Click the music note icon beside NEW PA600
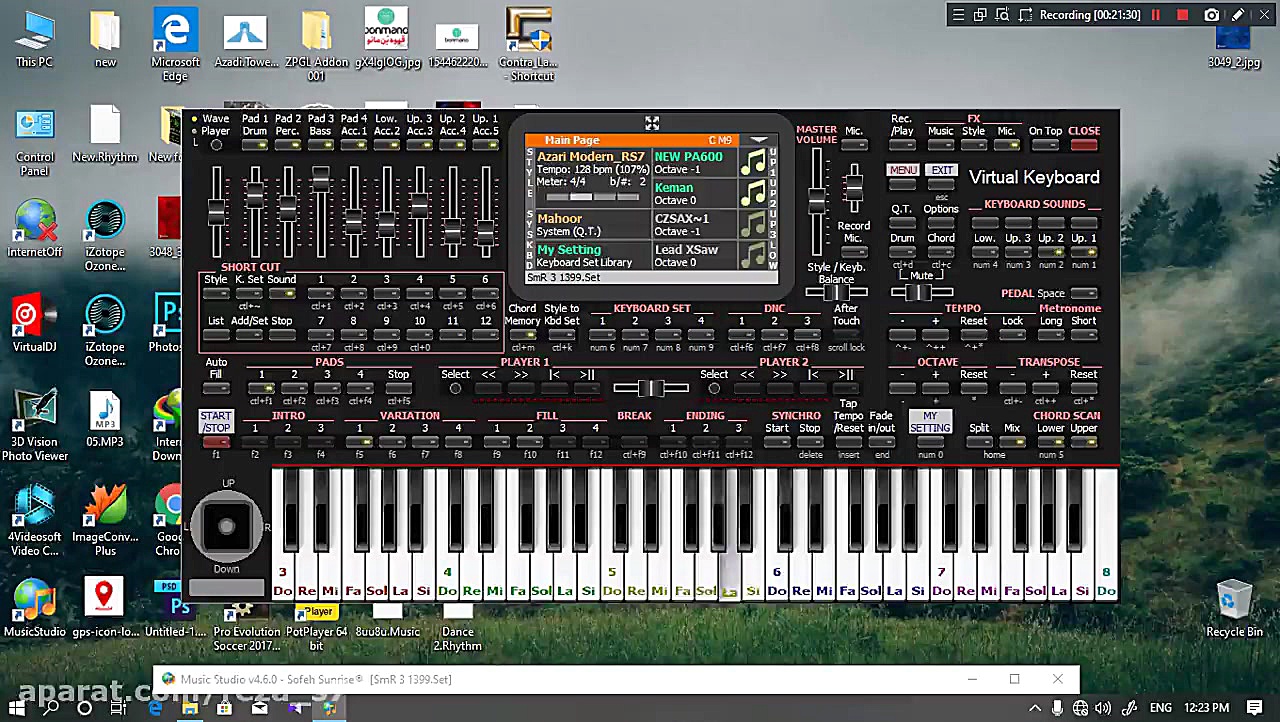This screenshot has height=722, width=1280. [x=752, y=163]
